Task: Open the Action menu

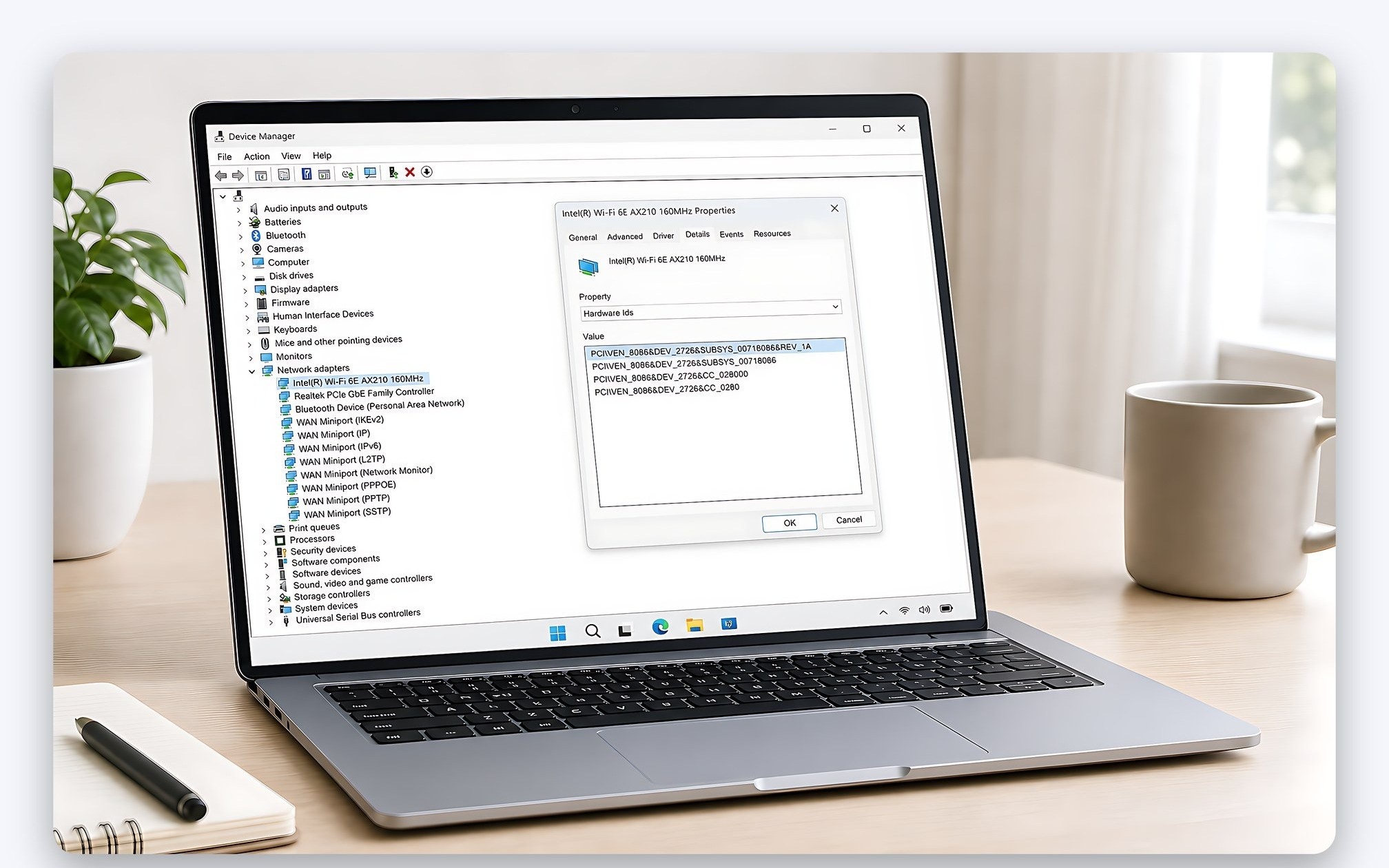Action: [x=257, y=156]
